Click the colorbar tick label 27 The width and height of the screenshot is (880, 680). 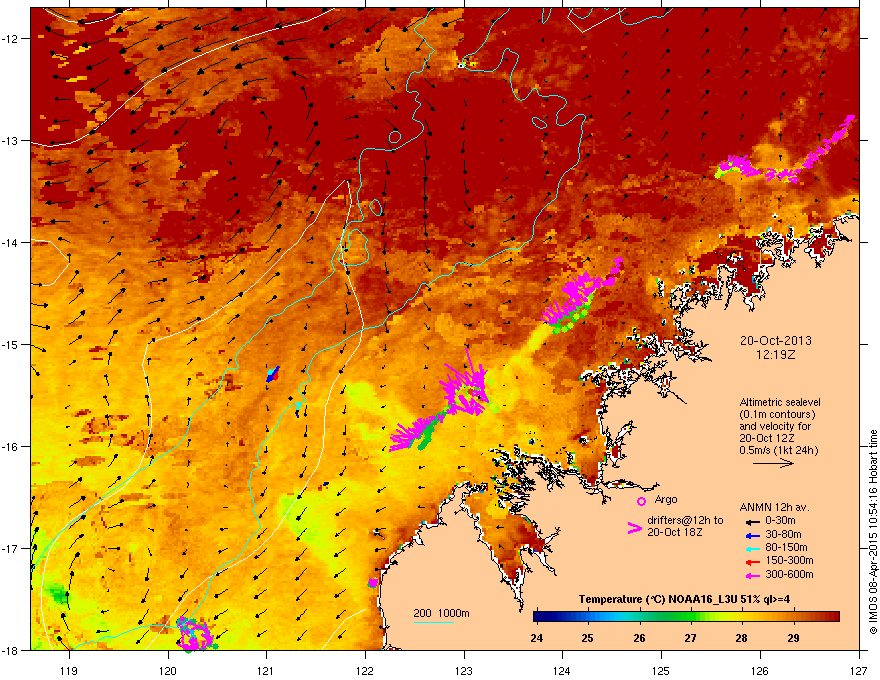click(x=690, y=638)
